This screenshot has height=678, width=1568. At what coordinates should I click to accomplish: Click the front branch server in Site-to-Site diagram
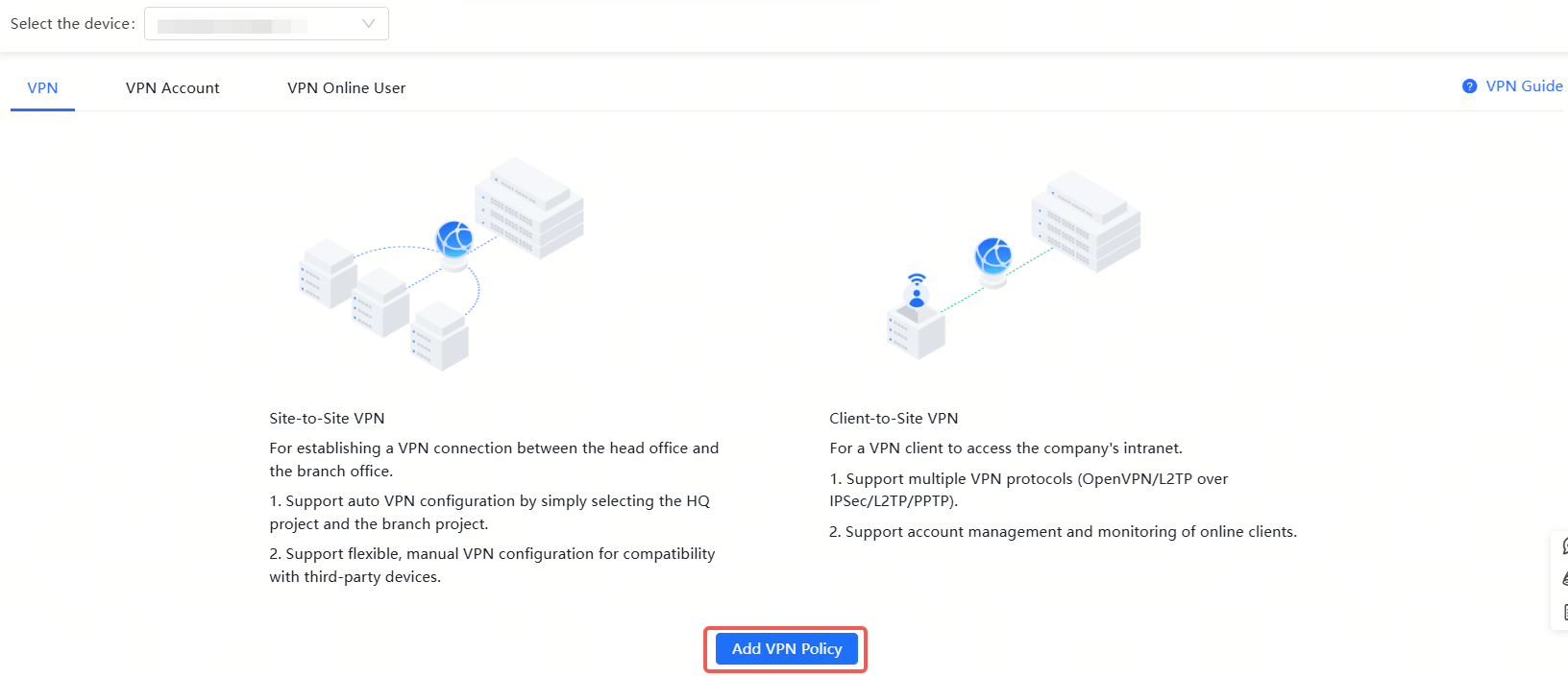point(440,336)
